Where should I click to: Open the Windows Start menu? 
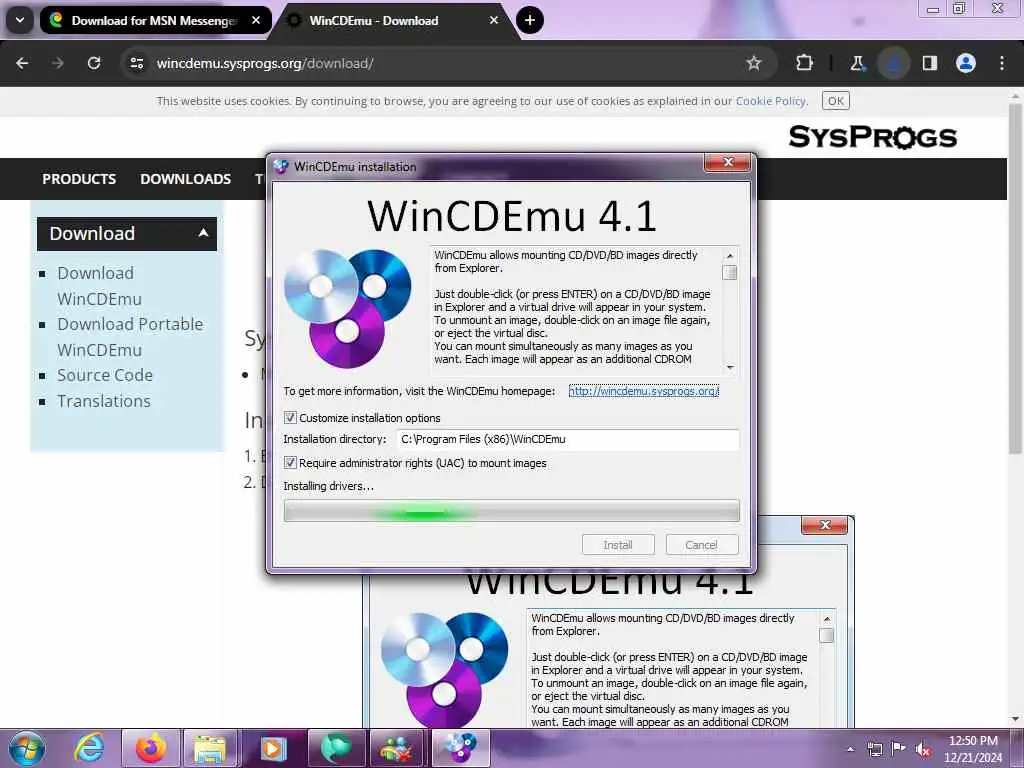(27, 748)
